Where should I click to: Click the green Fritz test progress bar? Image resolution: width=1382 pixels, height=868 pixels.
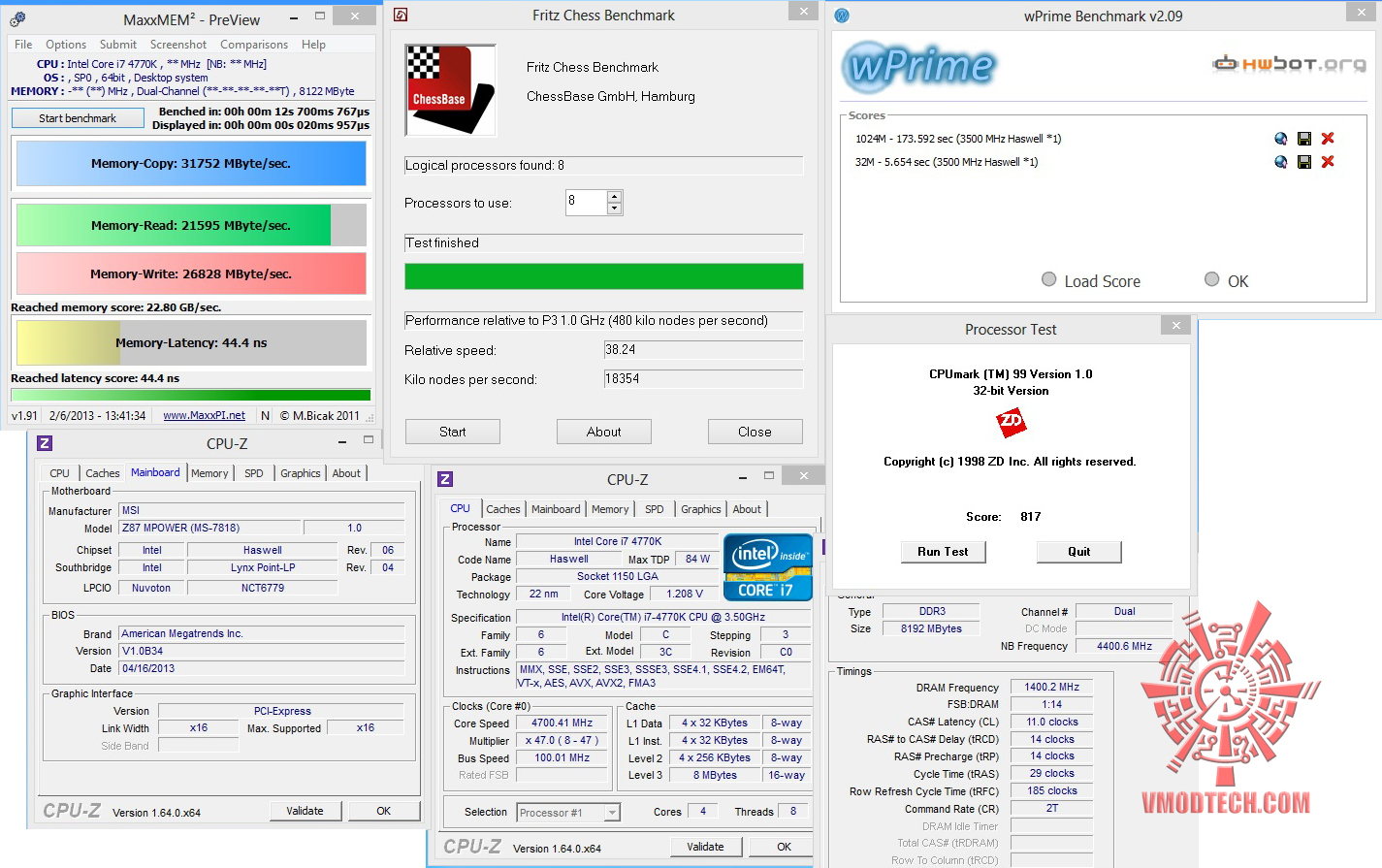click(604, 276)
